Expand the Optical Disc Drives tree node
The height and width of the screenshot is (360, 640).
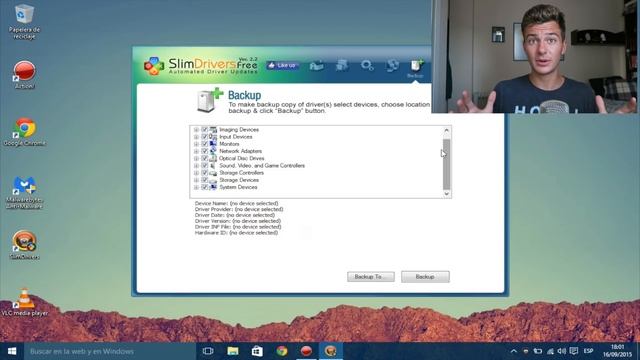click(x=196, y=159)
